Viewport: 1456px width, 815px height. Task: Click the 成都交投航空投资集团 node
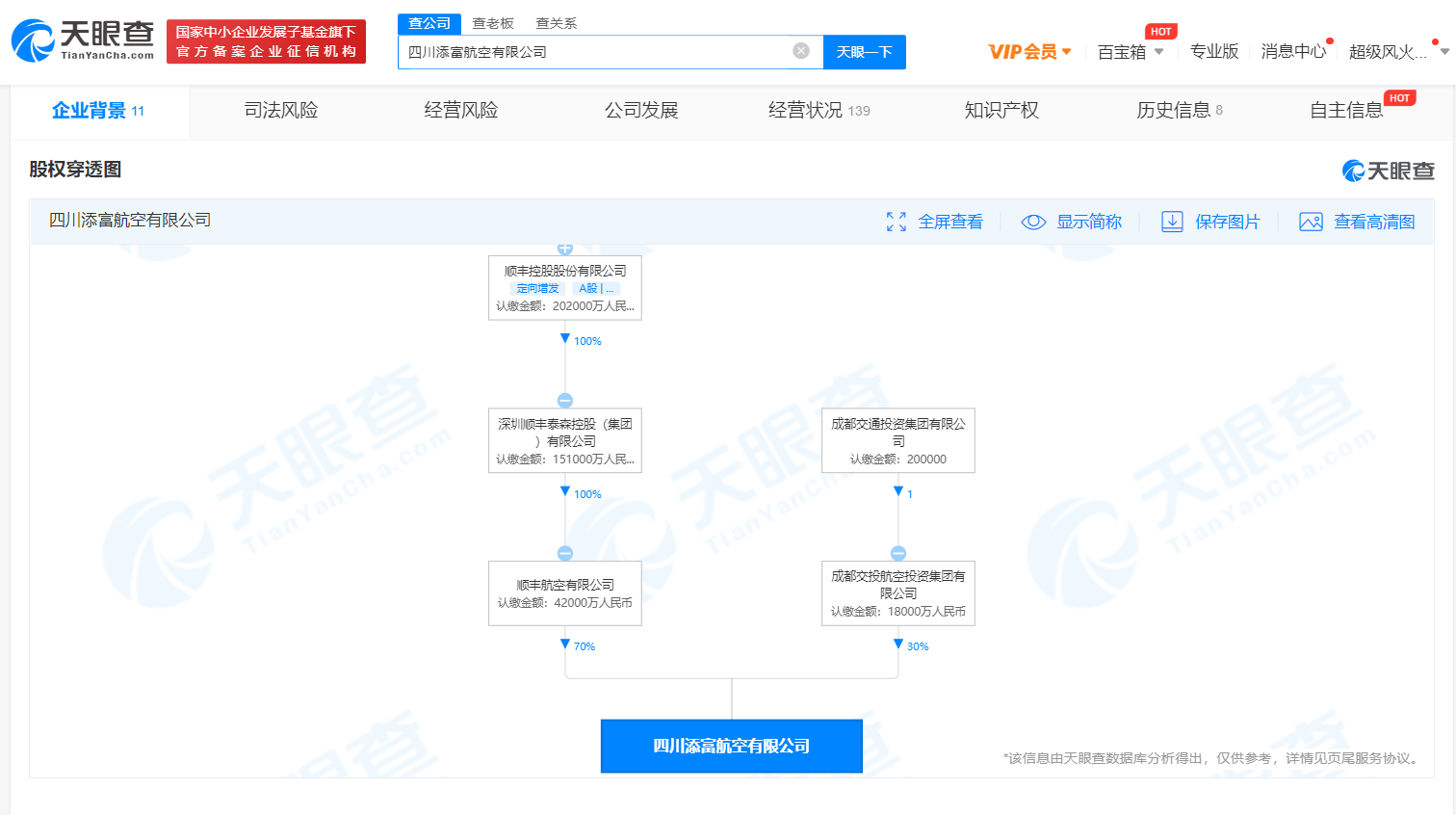898,592
